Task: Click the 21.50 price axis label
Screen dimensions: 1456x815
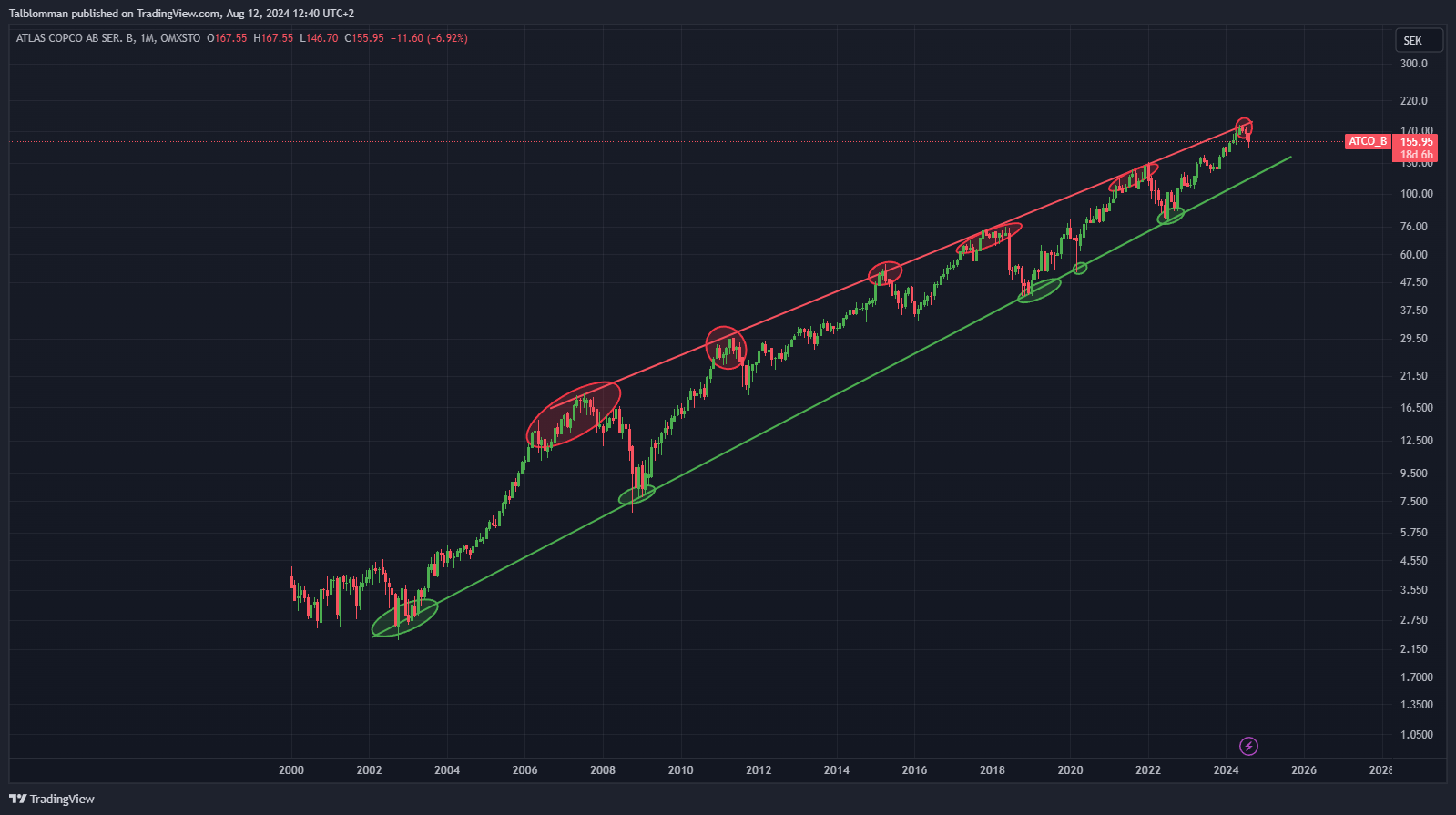Action: click(1414, 376)
